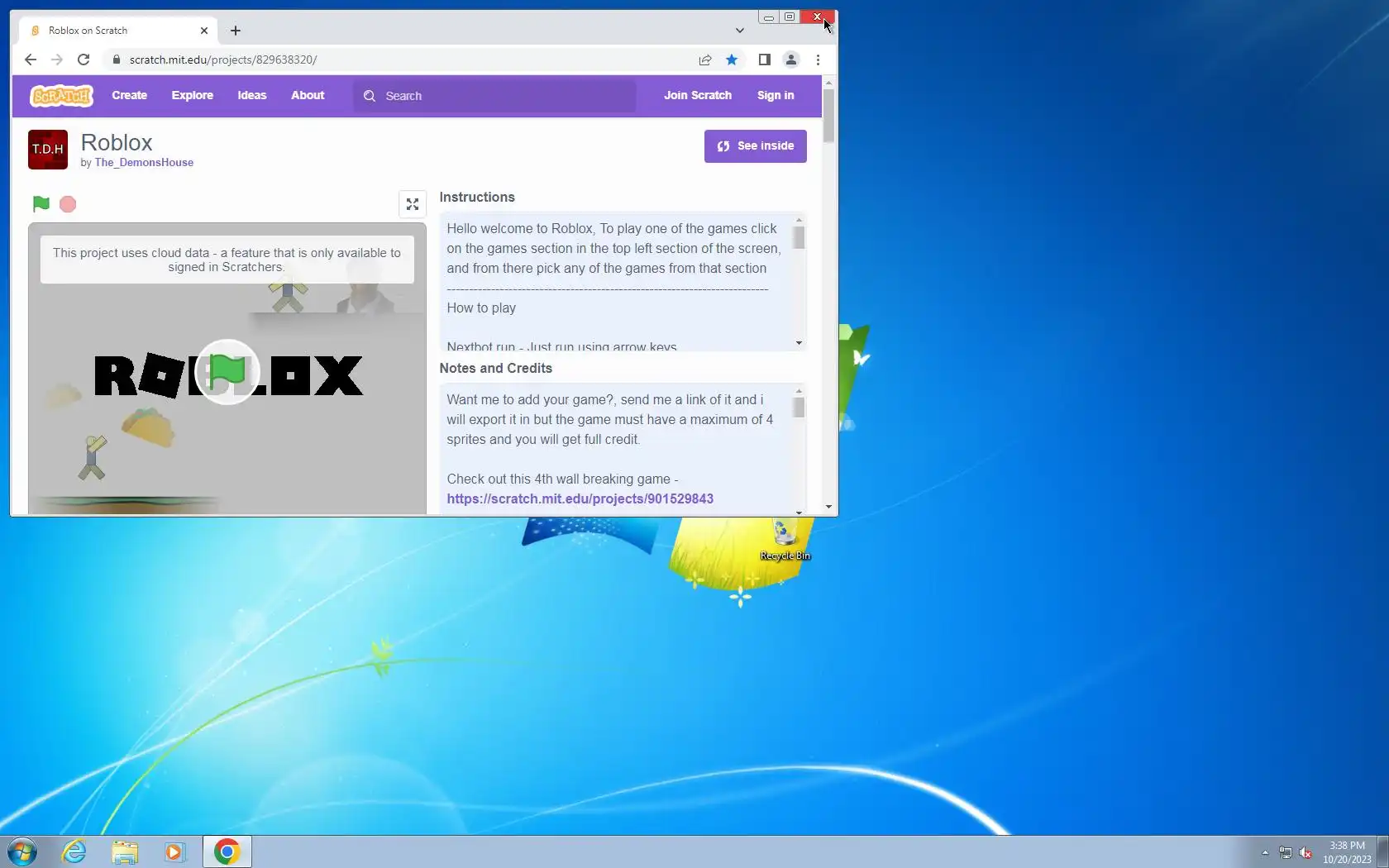Click the browser forward arrow
Viewport: 1389px width, 868px height.
tap(57, 60)
